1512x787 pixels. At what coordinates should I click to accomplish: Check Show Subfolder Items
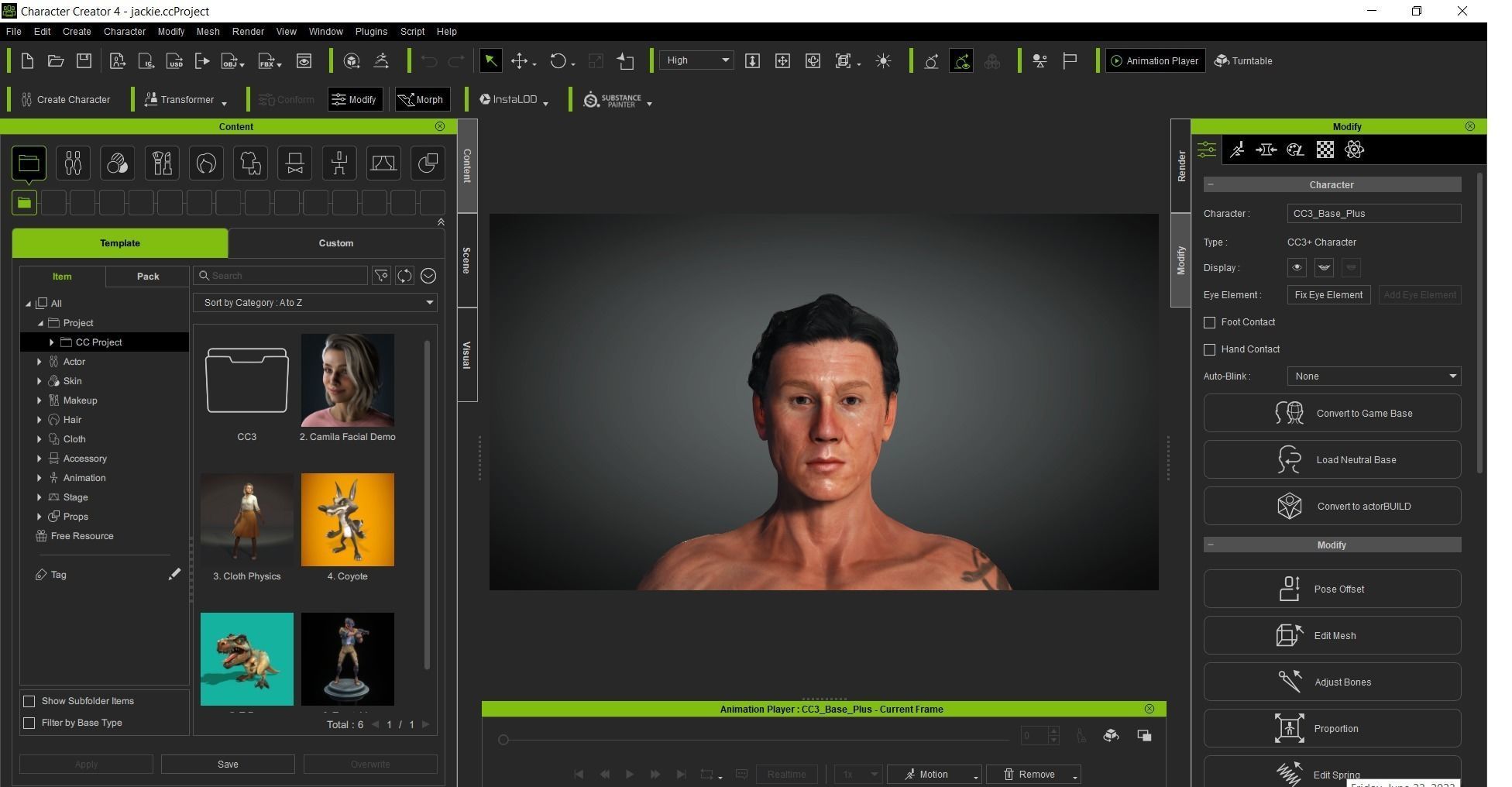29,701
